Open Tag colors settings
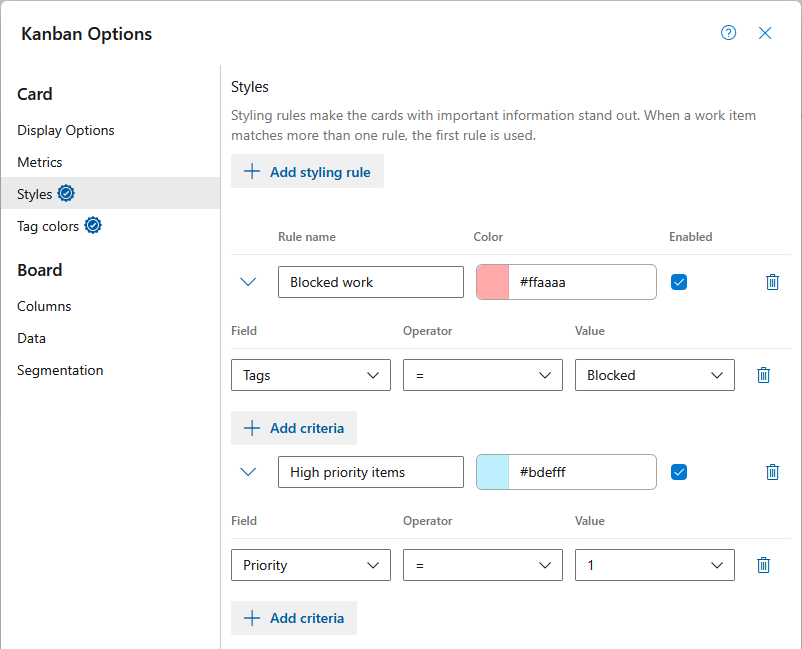This screenshot has height=649, width=802. pyautogui.click(x=48, y=226)
